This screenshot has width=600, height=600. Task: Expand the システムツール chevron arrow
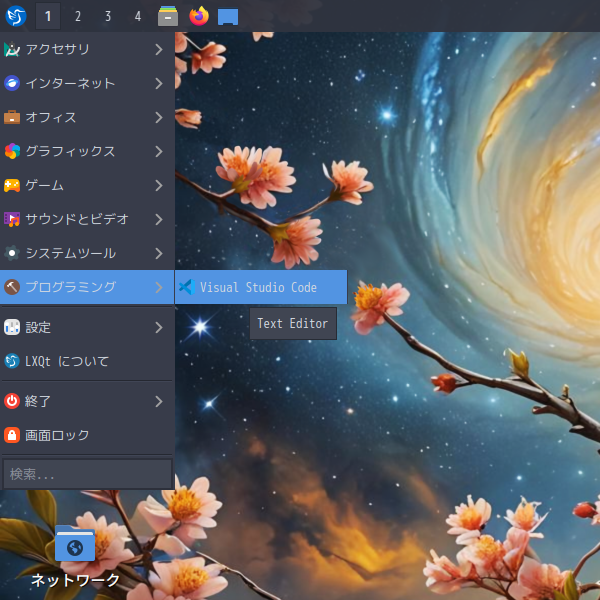coord(159,253)
